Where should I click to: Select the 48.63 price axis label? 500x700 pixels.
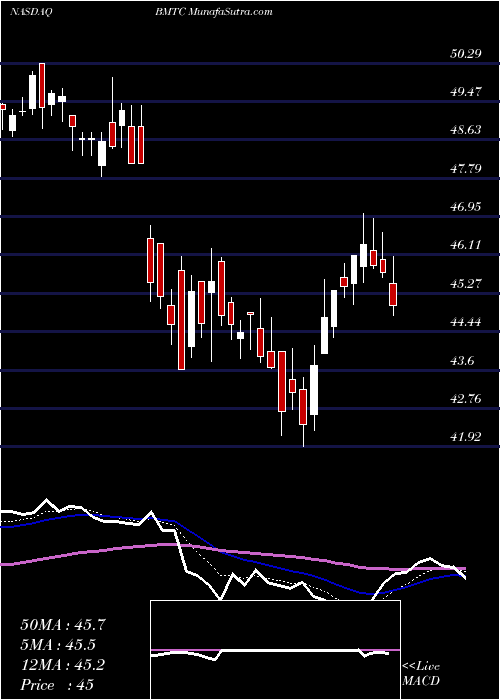coord(467,130)
